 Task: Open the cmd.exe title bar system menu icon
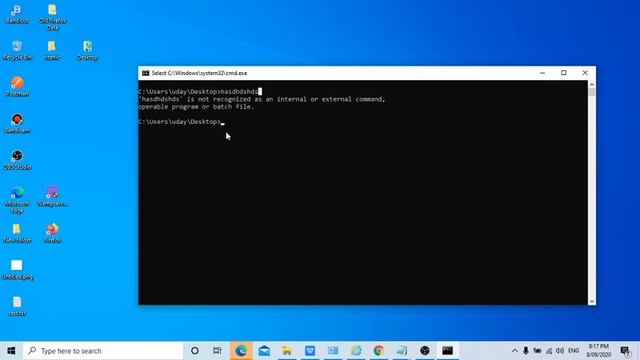(x=145, y=73)
